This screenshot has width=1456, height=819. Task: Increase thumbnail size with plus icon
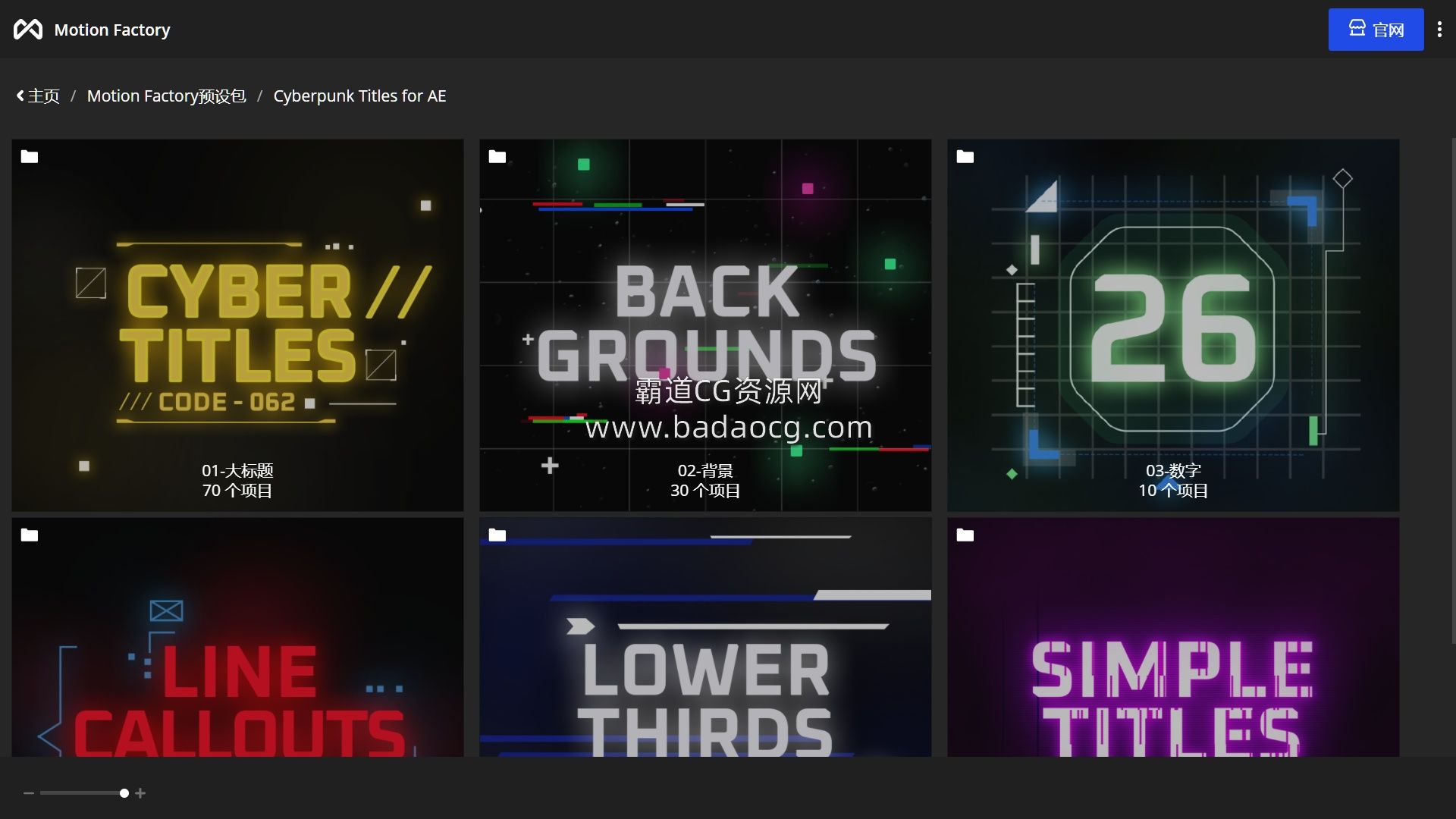140,793
